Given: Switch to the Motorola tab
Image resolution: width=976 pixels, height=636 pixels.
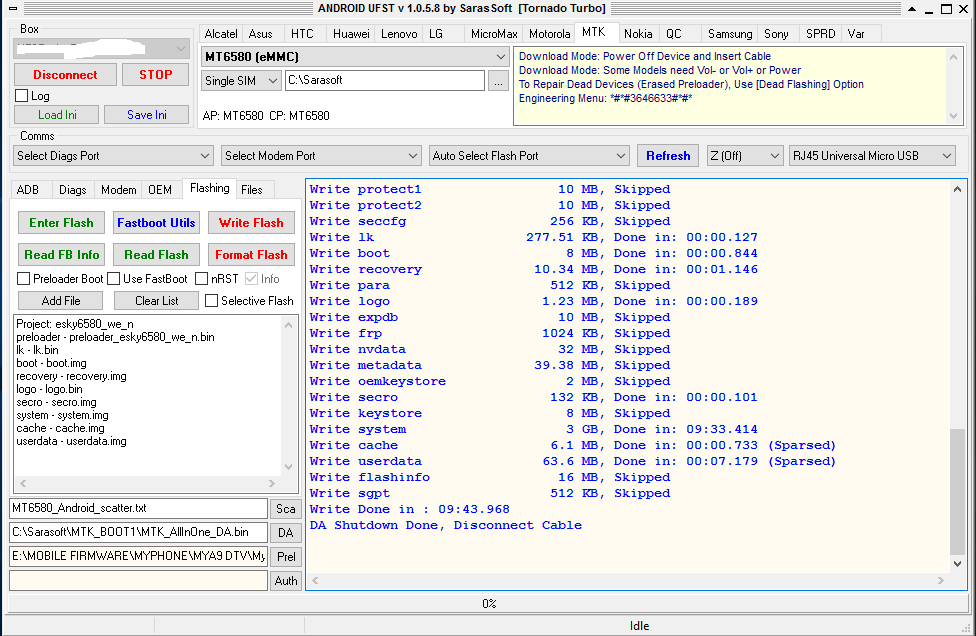Looking at the screenshot, I should (550, 34).
